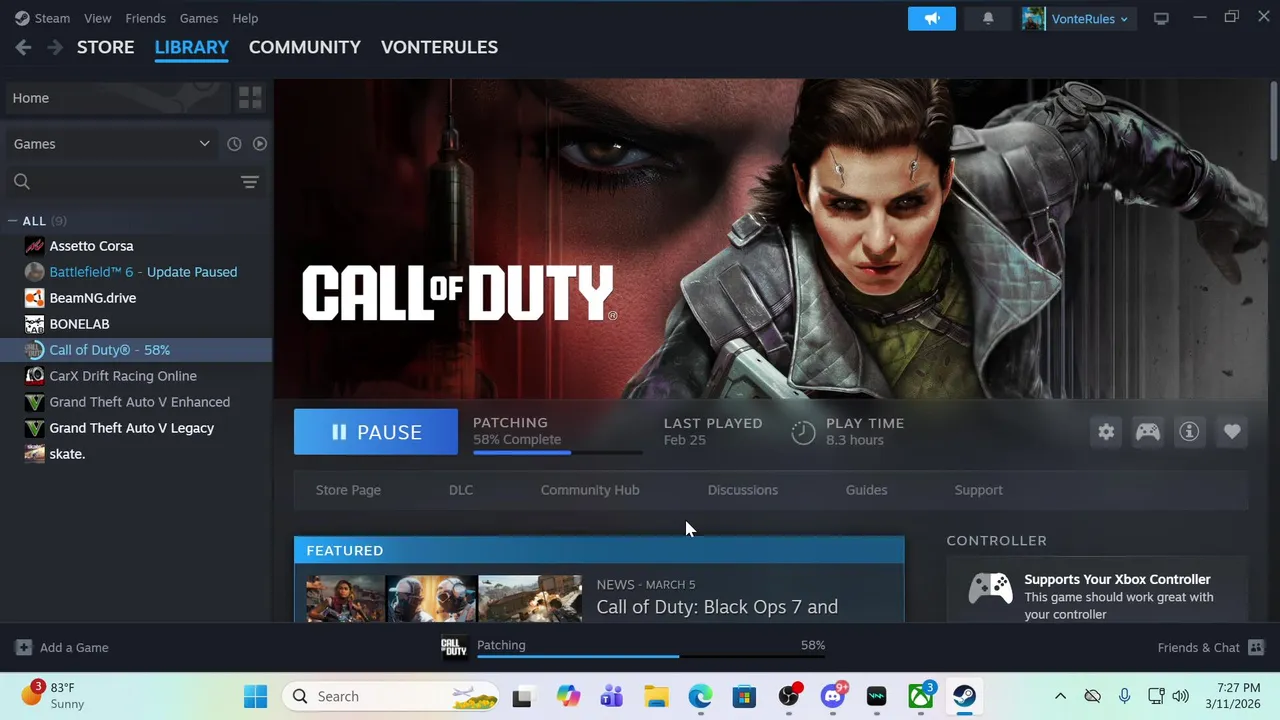The height and width of the screenshot is (720, 1280).
Task: Open the Windows Start button
Action: [x=256, y=696]
